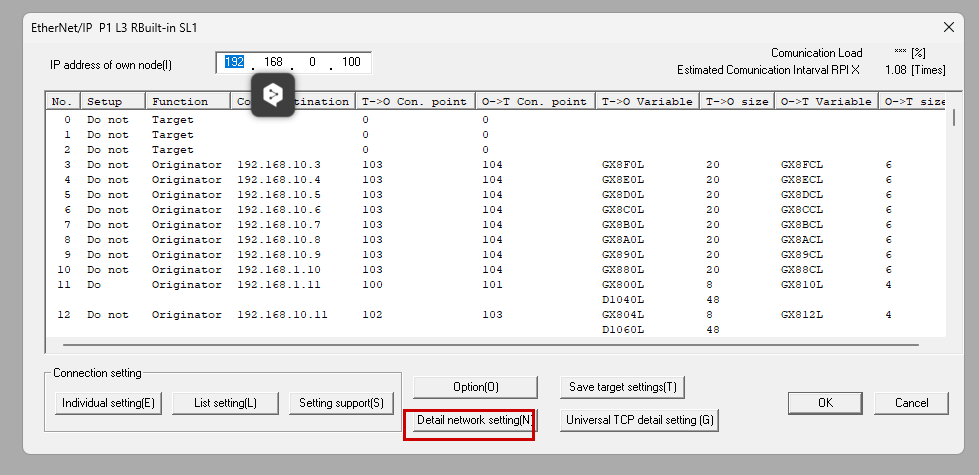The height and width of the screenshot is (475, 979).
Task: Open Individual setting(E)
Action: coord(108,403)
